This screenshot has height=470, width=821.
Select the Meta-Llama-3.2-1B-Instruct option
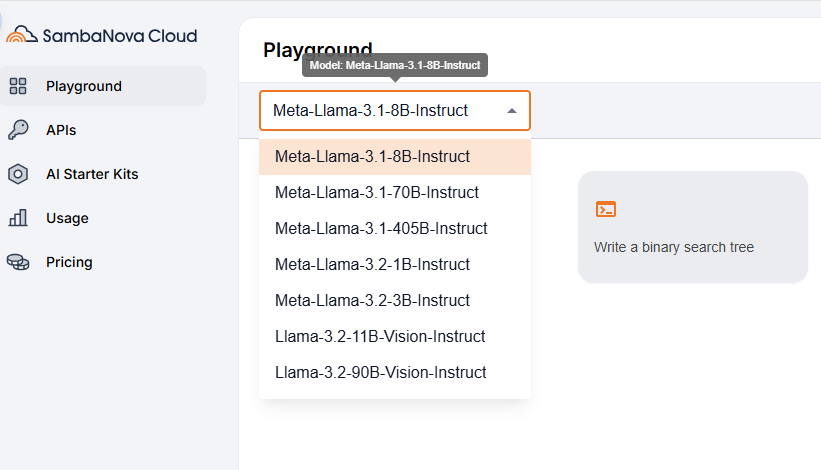372,265
